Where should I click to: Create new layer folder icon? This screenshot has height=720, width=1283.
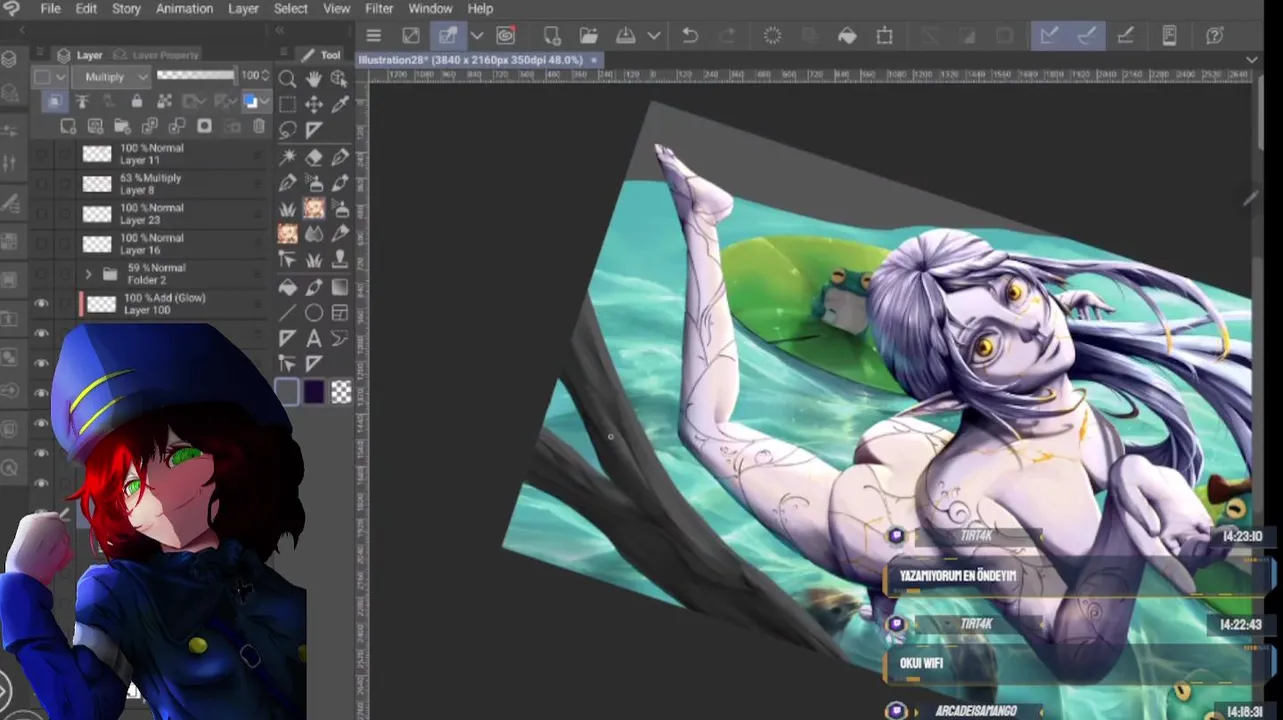pyautogui.click(x=122, y=126)
